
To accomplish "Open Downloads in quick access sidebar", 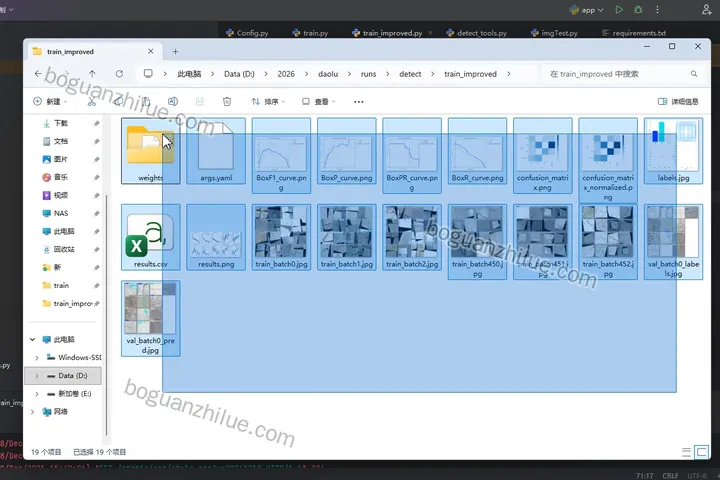I will (x=61, y=123).
